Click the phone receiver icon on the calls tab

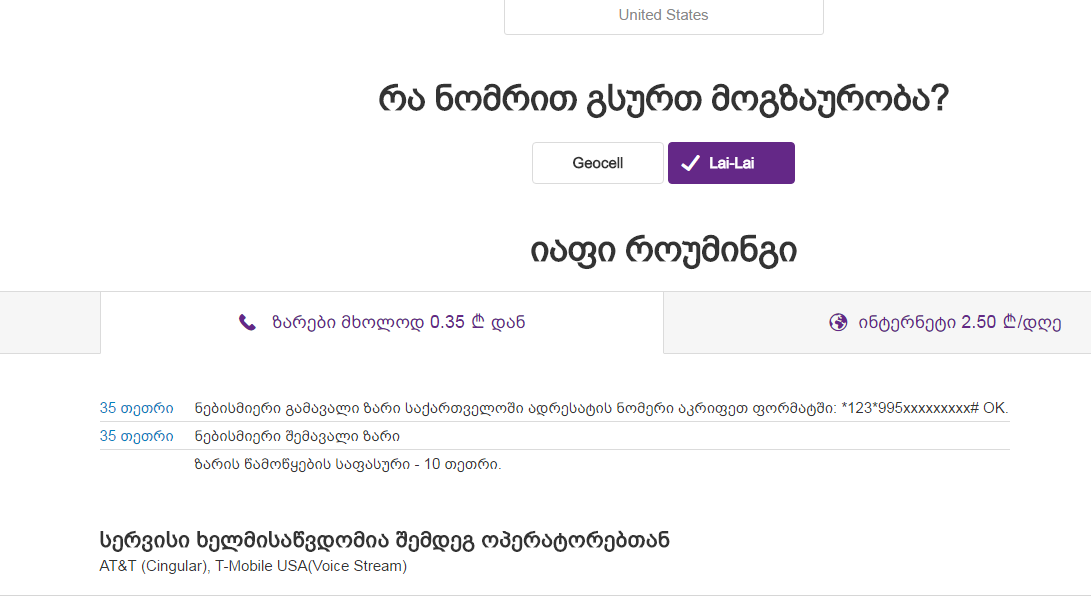pos(248,321)
